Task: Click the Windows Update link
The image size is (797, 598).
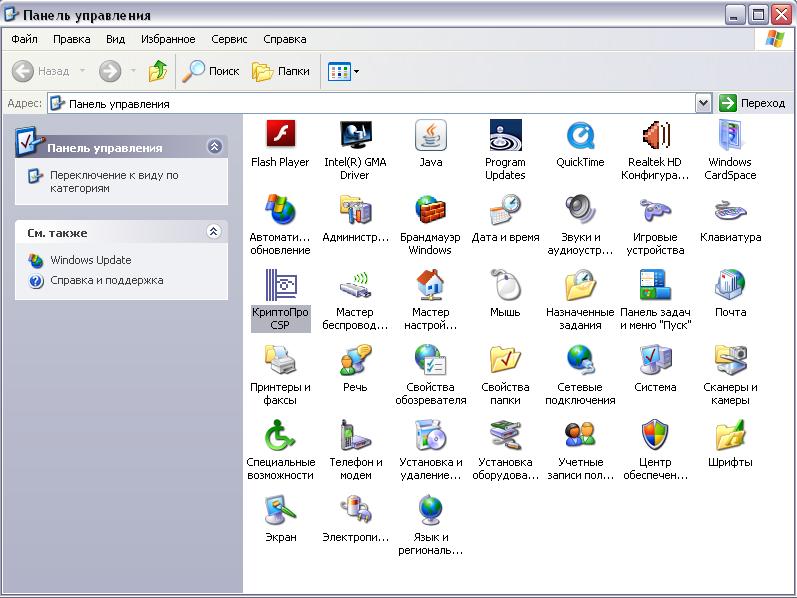Action: (x=90, y=260)
